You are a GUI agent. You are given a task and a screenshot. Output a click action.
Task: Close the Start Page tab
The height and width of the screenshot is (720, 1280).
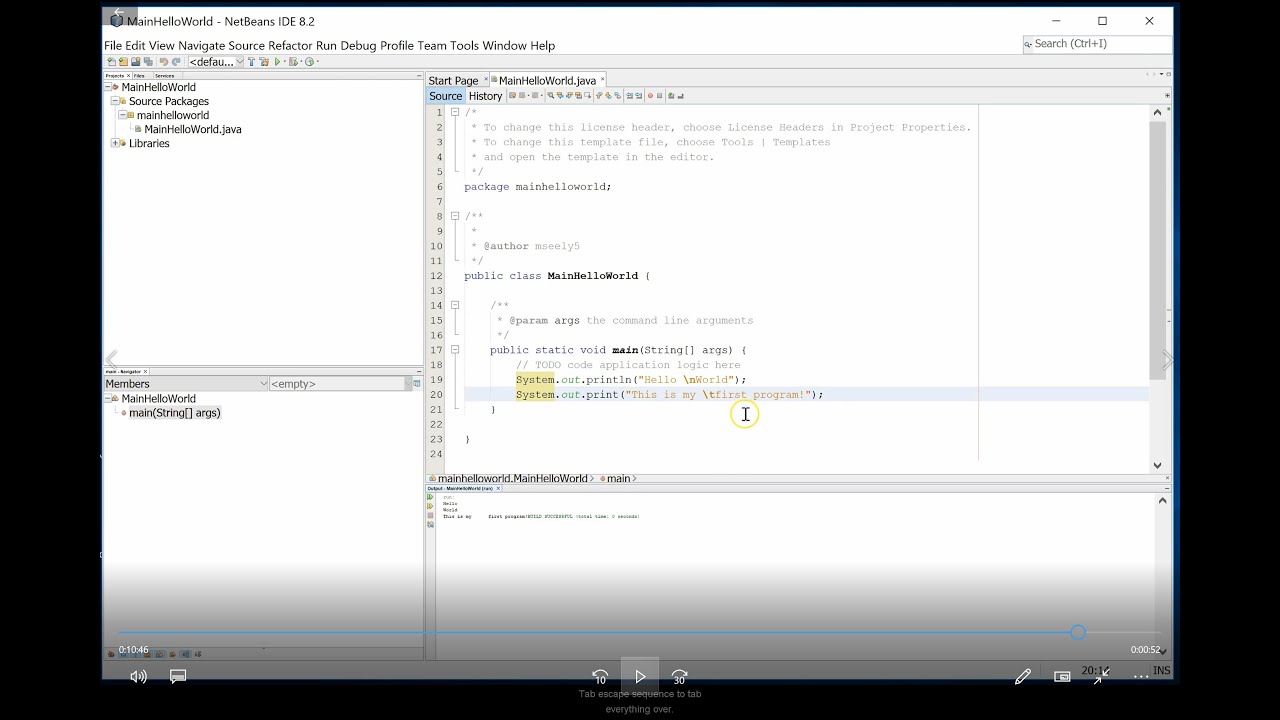[486, 80]
